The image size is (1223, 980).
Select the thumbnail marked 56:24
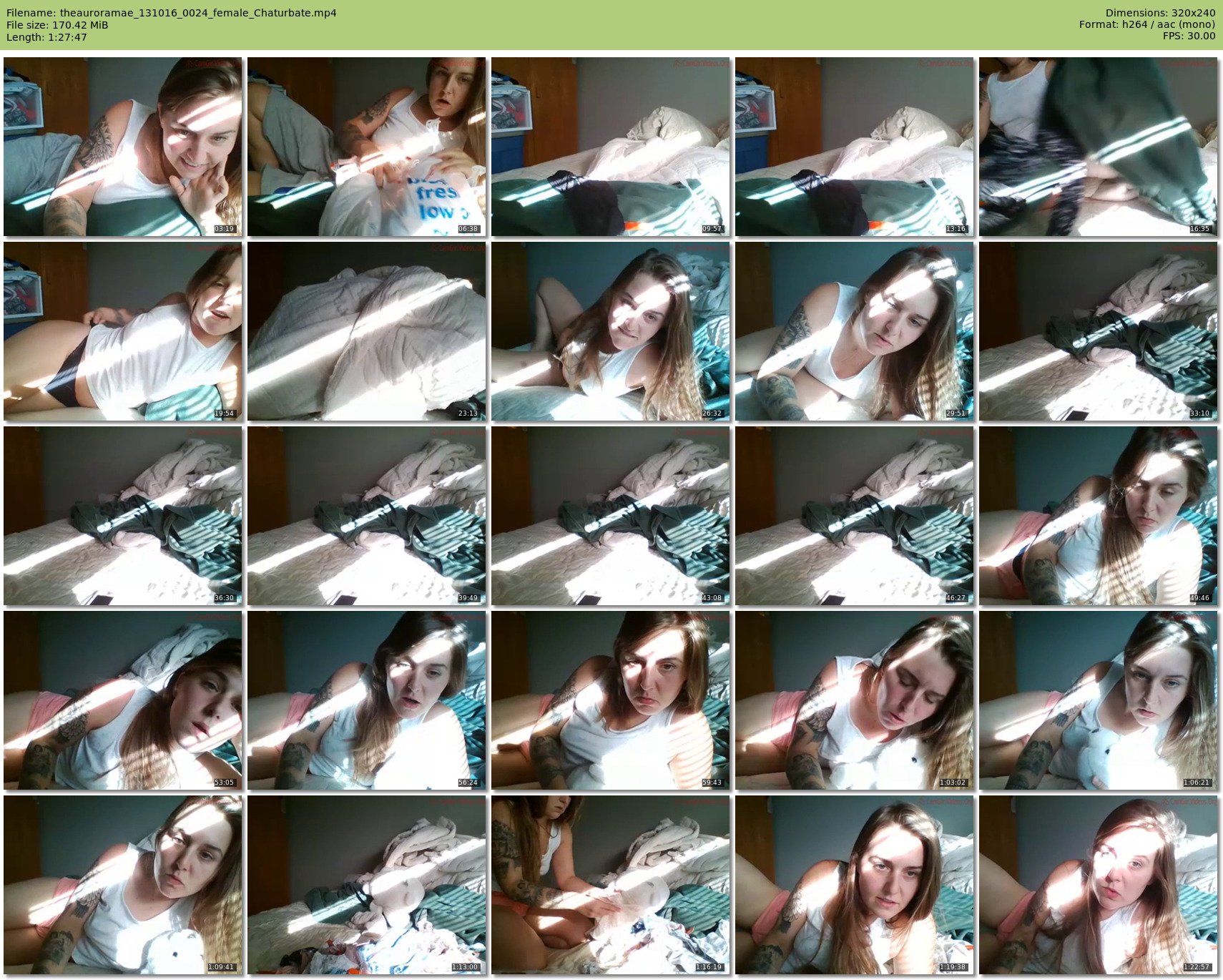[x=366, y=700]
